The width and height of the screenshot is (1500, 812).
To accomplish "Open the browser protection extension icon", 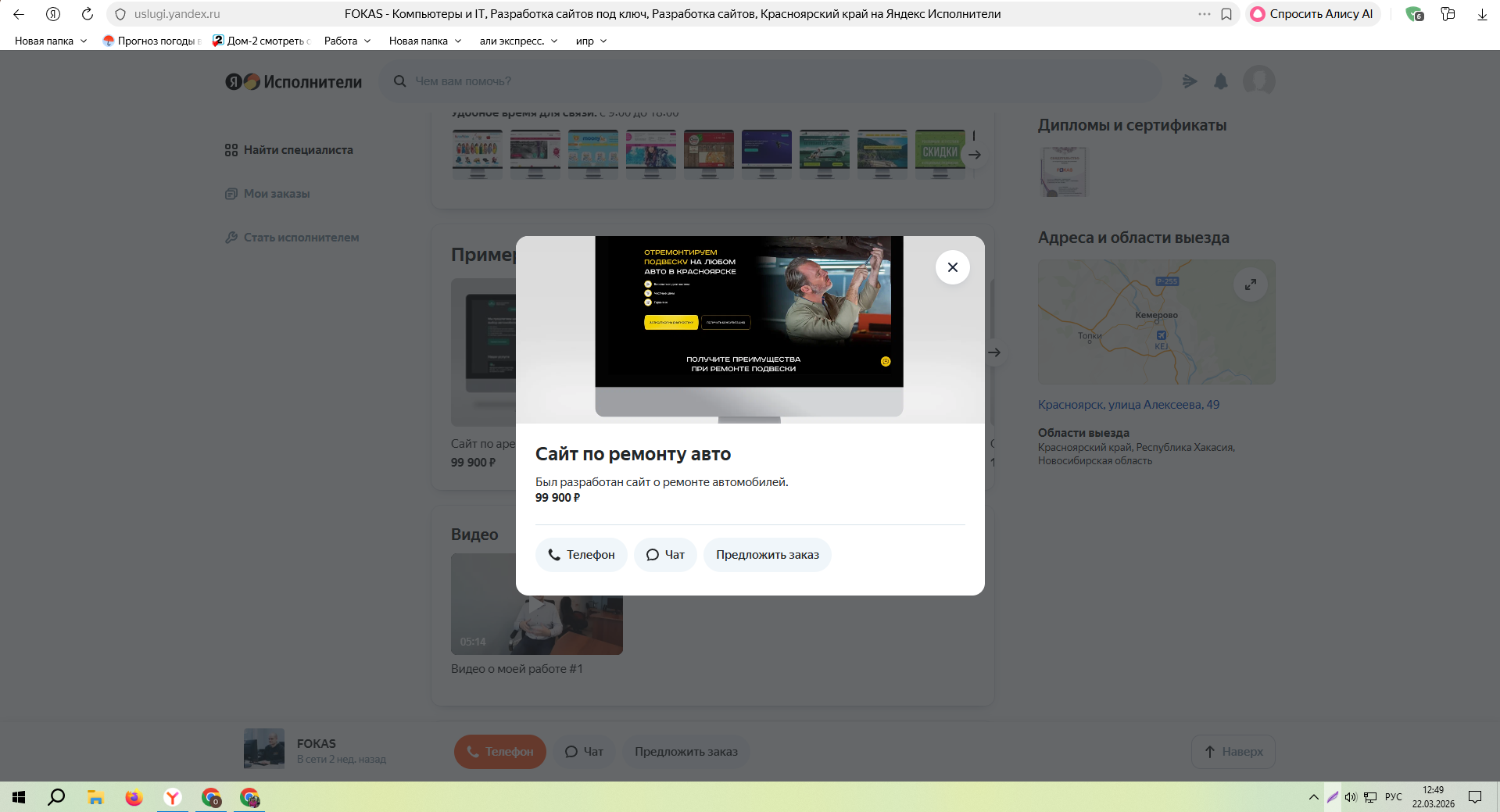I will pyautogui.click(x=1414, y=14).
